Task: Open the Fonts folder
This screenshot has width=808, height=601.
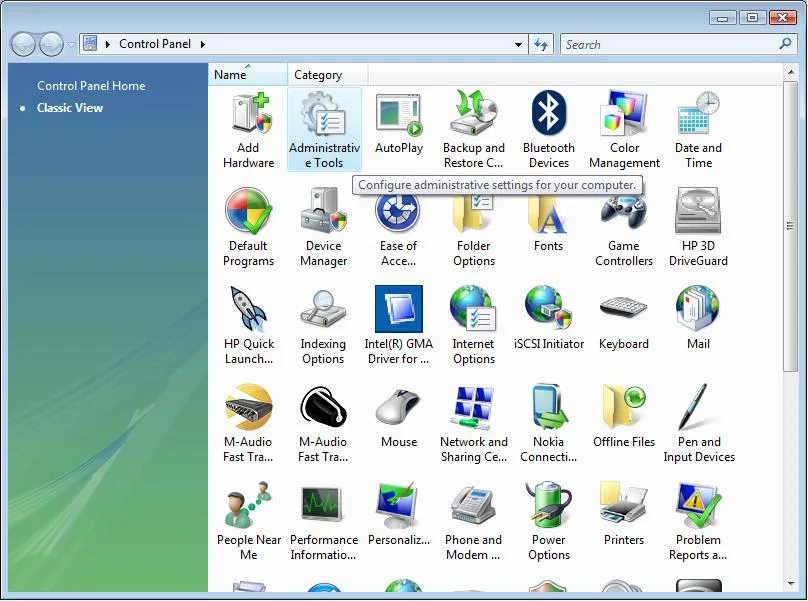Action: pos(548,221)
